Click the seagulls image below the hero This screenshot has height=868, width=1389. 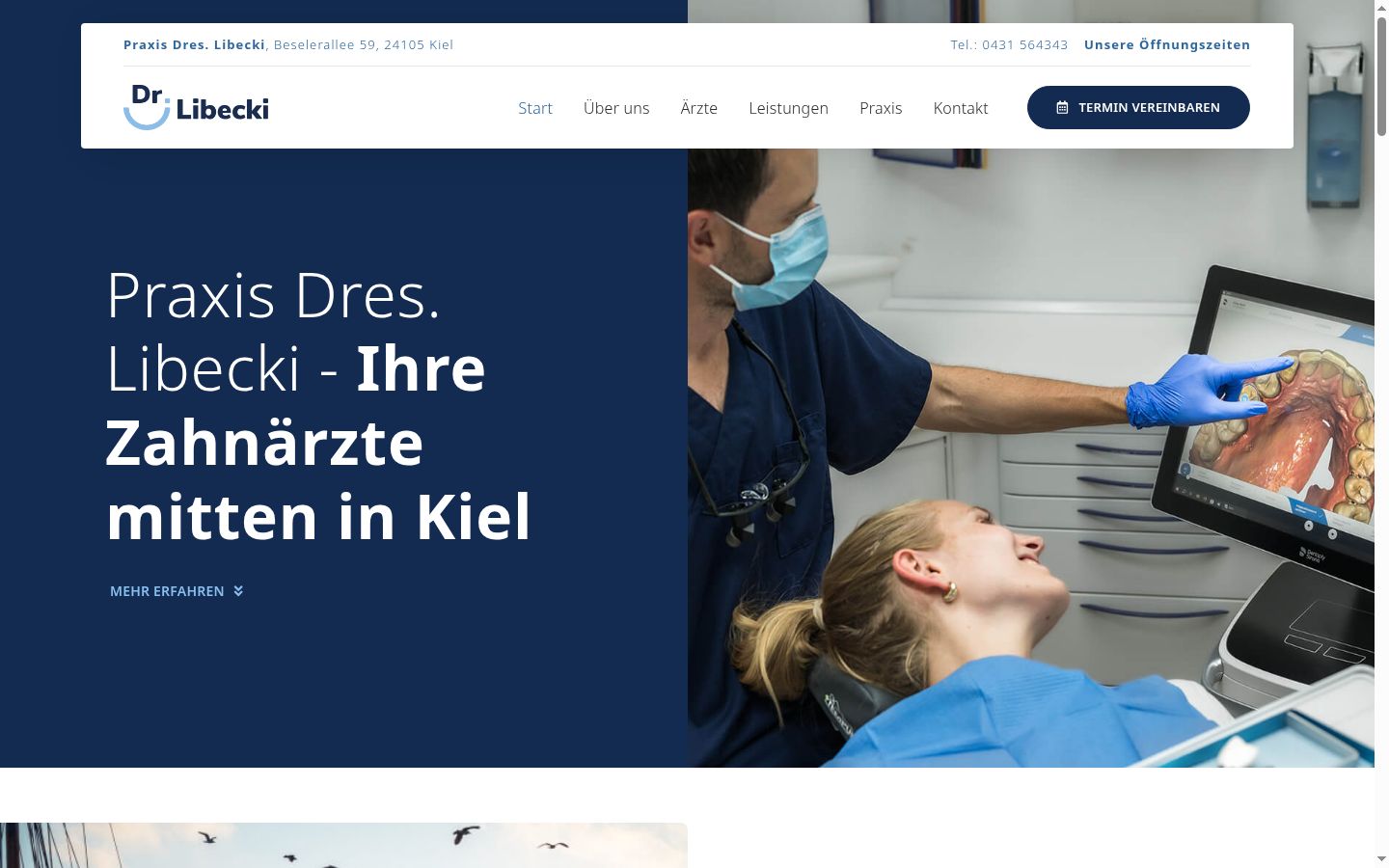click(343, 845)
